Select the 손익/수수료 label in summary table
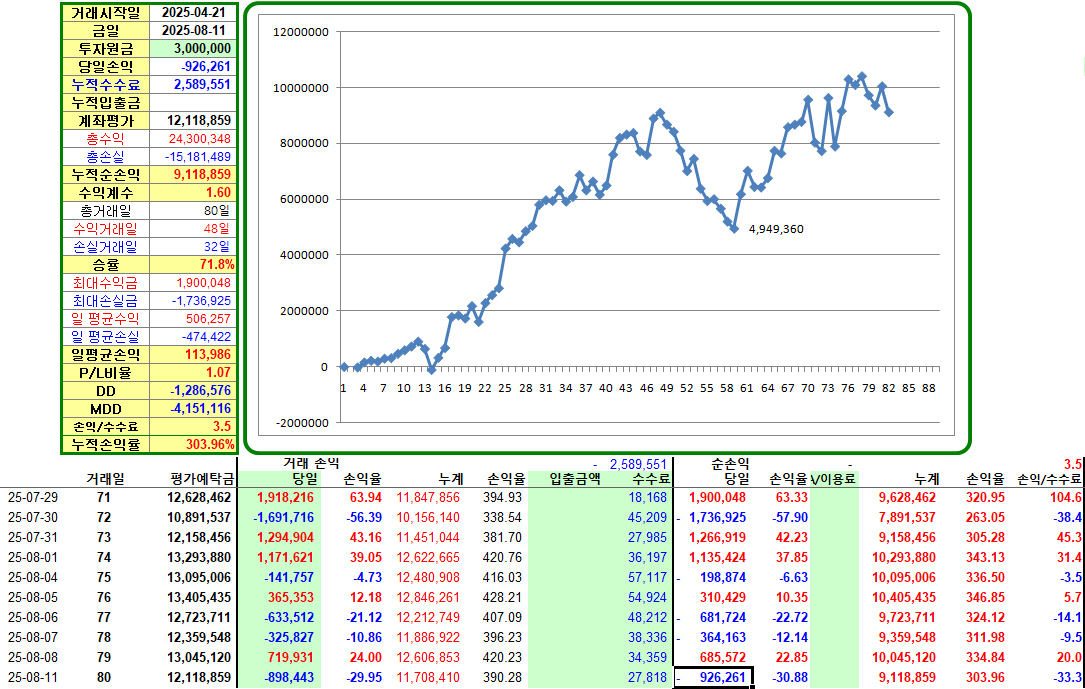Screen dimensions: 1085x689 click(106, 426)
